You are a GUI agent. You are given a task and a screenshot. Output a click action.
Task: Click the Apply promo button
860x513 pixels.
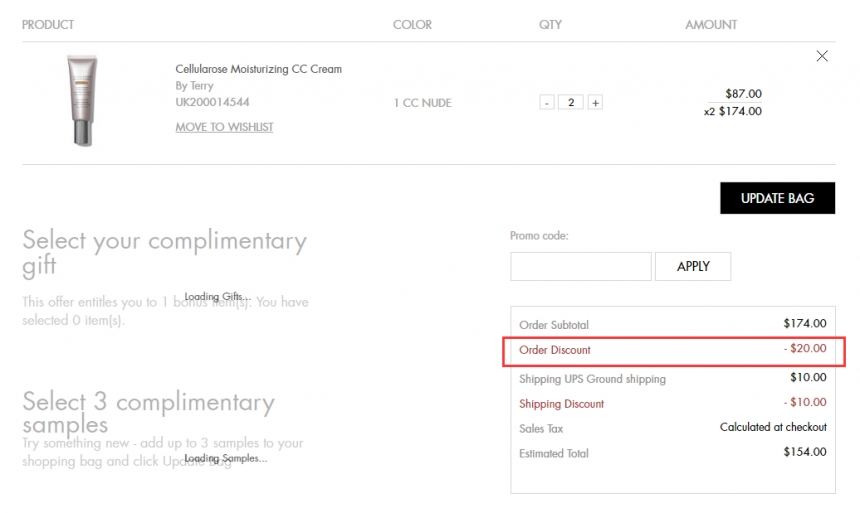(692, 267)
